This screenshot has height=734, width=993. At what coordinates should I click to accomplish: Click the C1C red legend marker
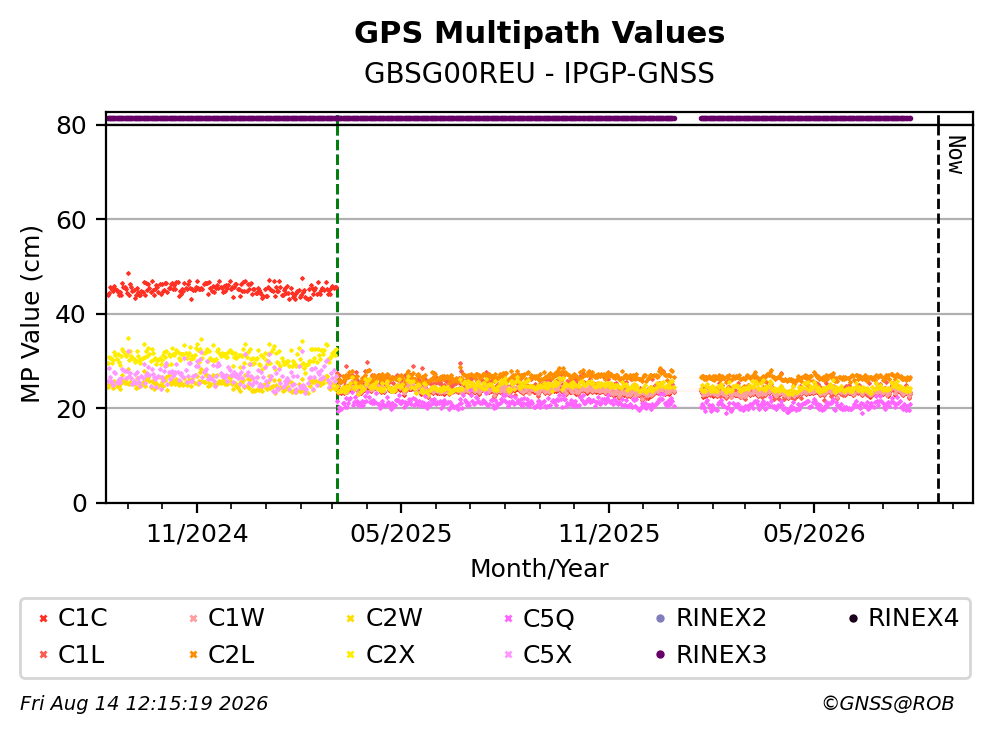point(43,618)
